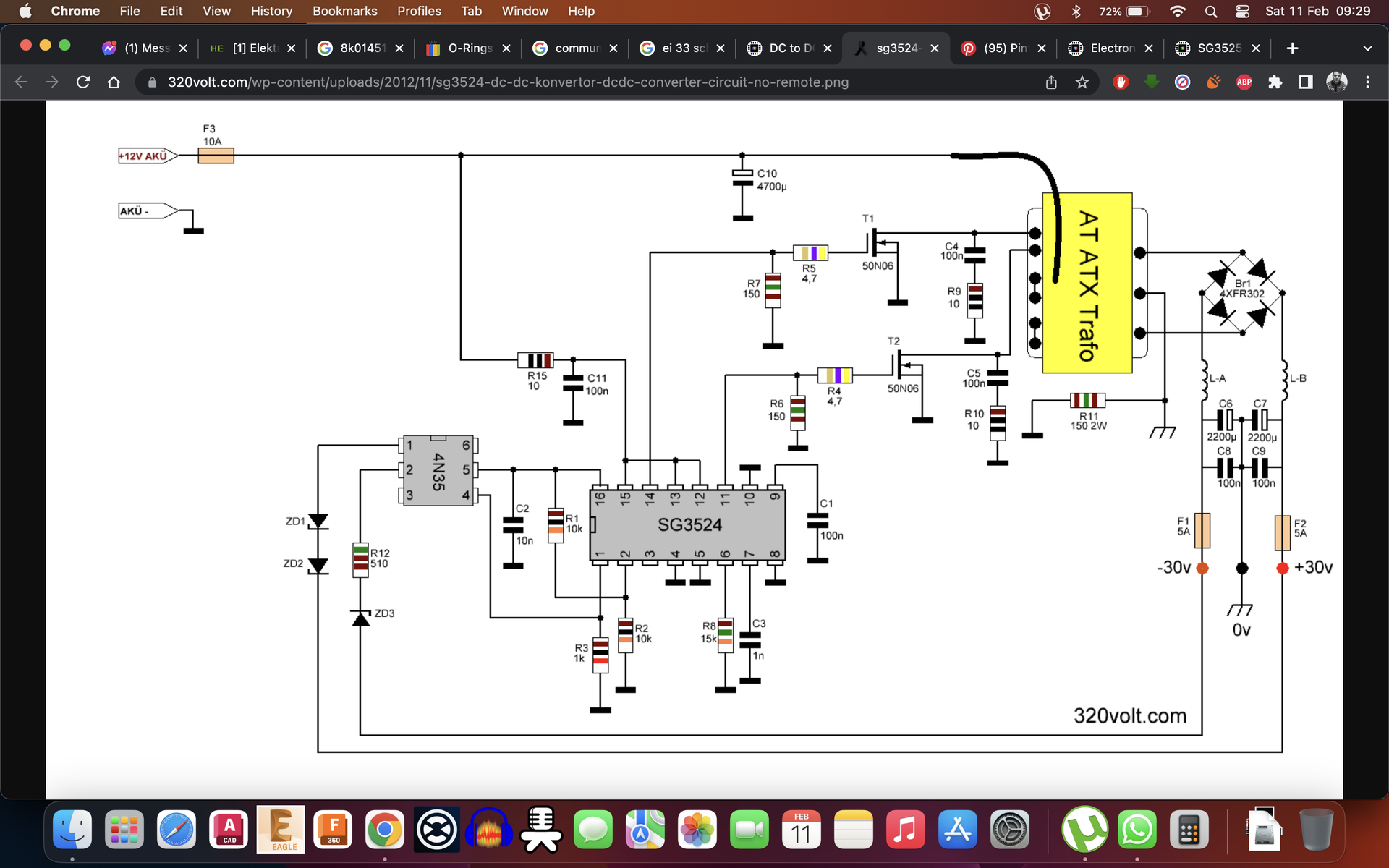The image size is (1389, 868).
Task: Open the Profiles menu
Action: tap(419, 12)
